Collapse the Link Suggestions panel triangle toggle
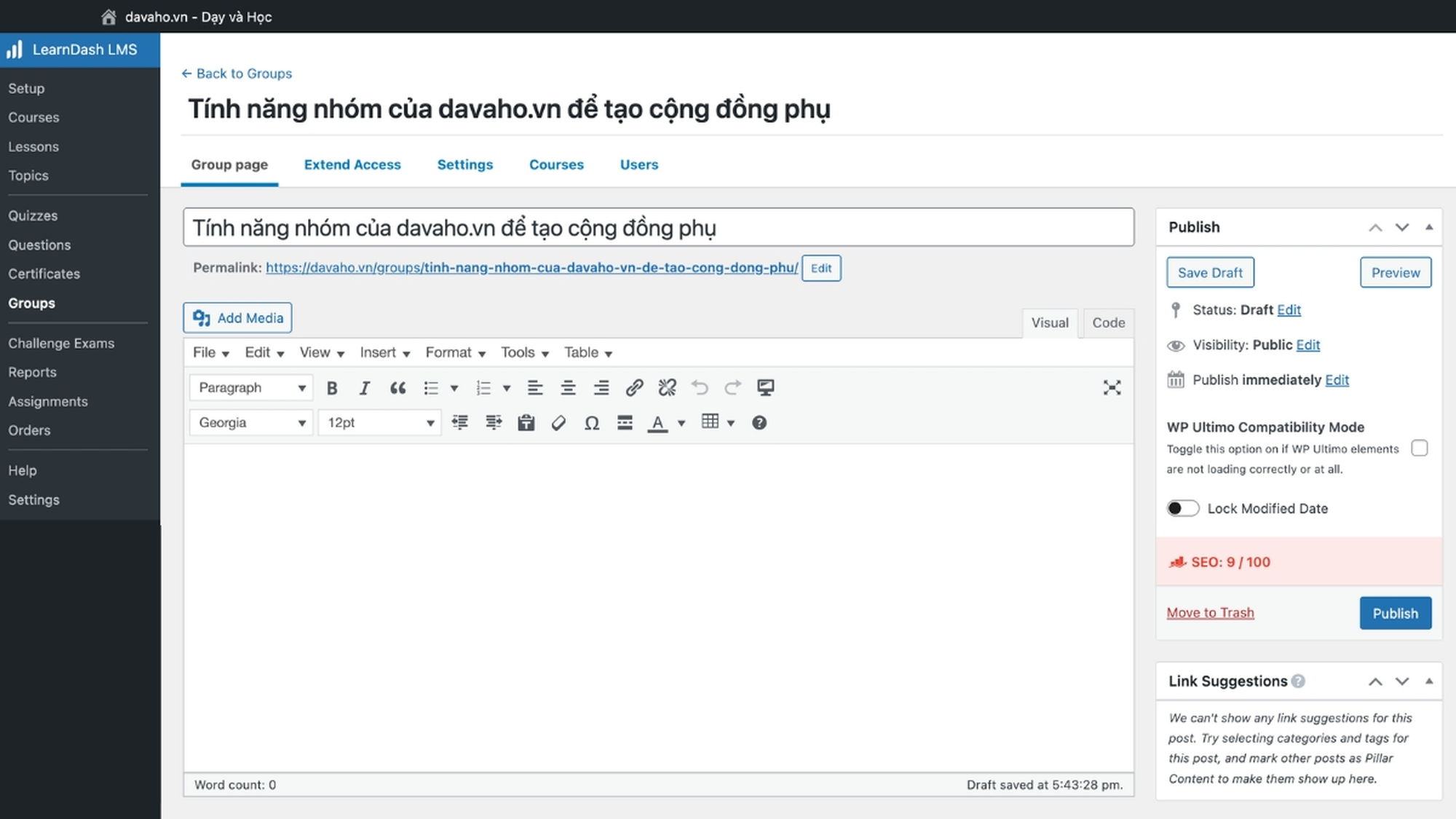Image resolution: width=1456 pixels, height=819 pixels. coord(1429,681)
